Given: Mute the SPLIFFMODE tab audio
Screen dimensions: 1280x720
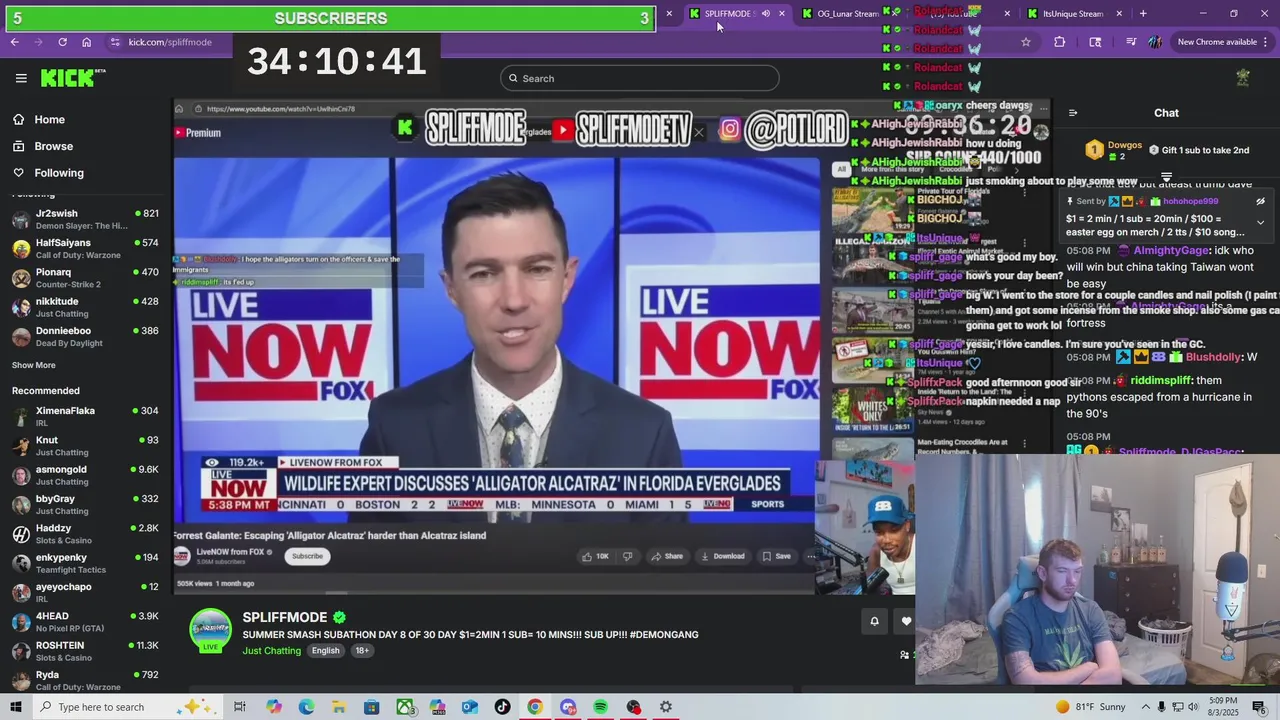Looking at the screenshot, I should [765, 14].
